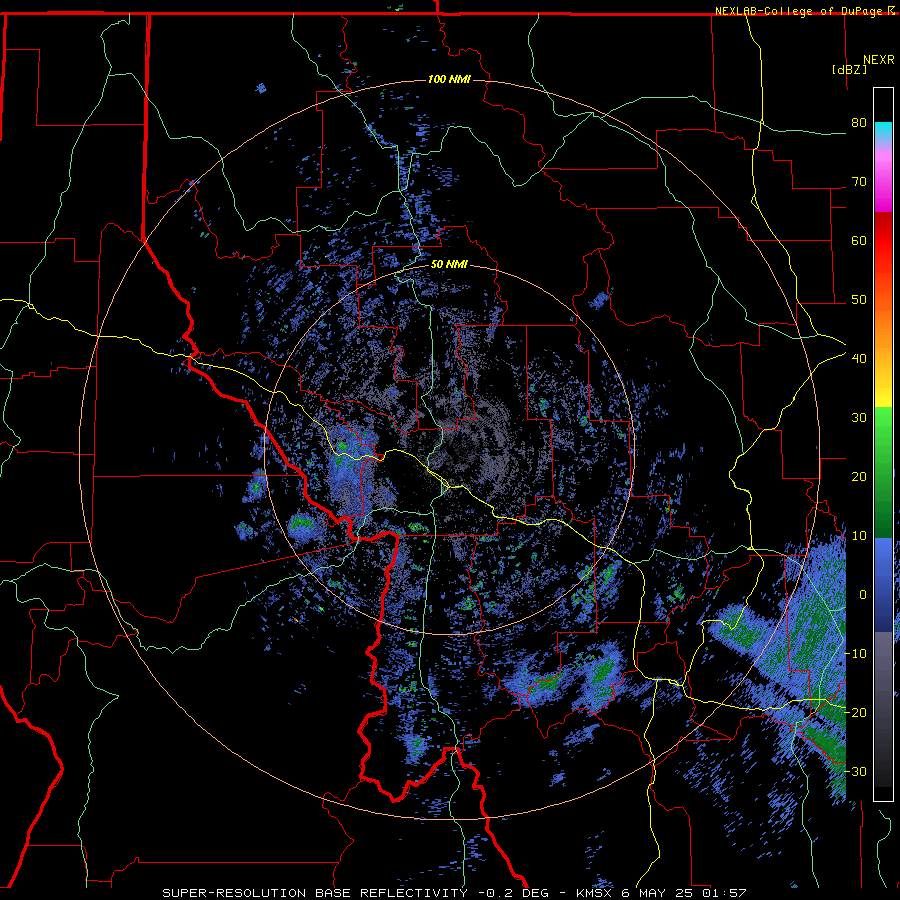Click the 20 value on the dBZ scale
The height and width of the screenshot is (900, 900).
pos(859,476)
